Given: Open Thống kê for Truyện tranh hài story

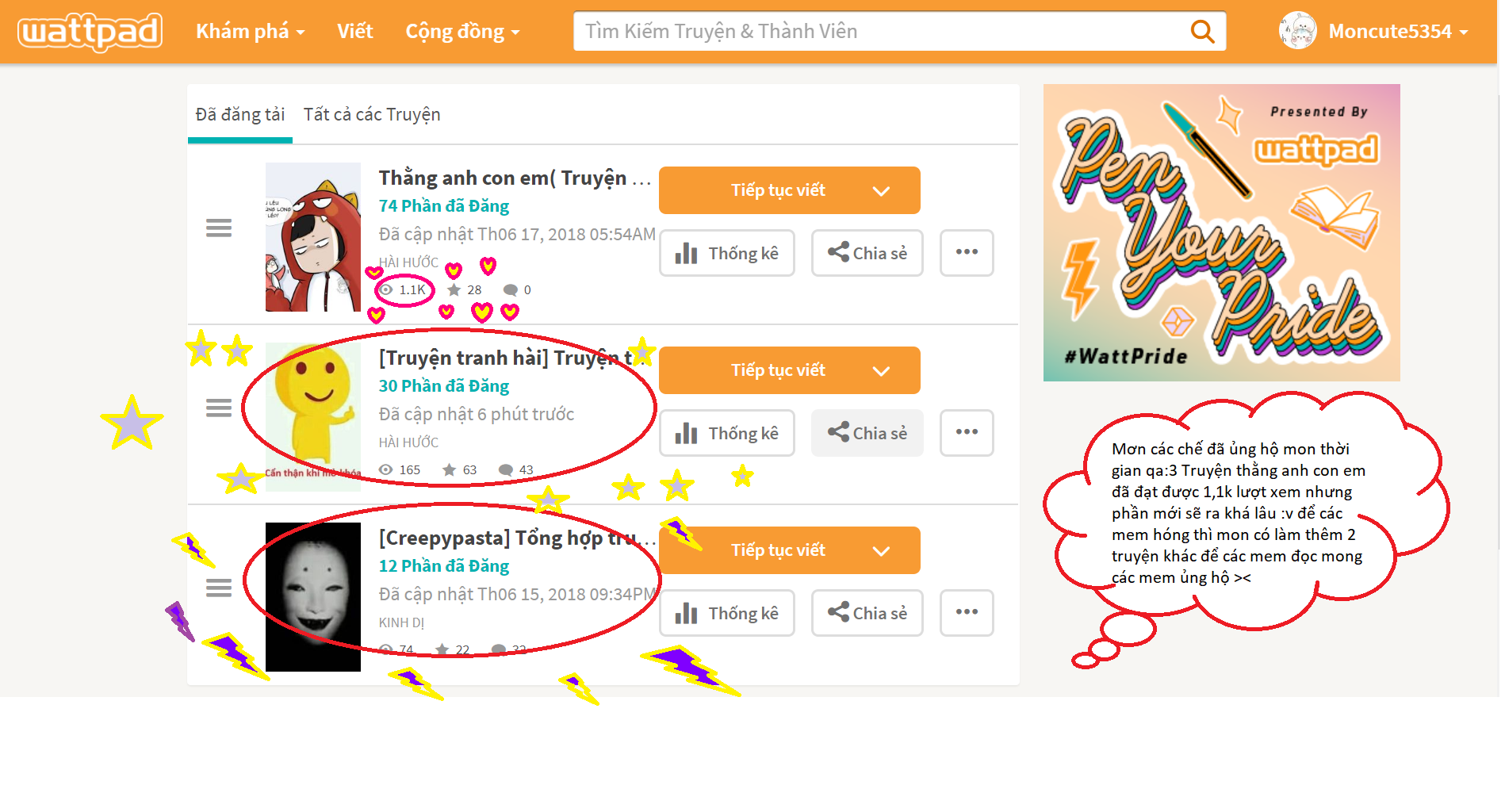Looking at the screenshot, I should pyautogui.click(x=726, y=433).
